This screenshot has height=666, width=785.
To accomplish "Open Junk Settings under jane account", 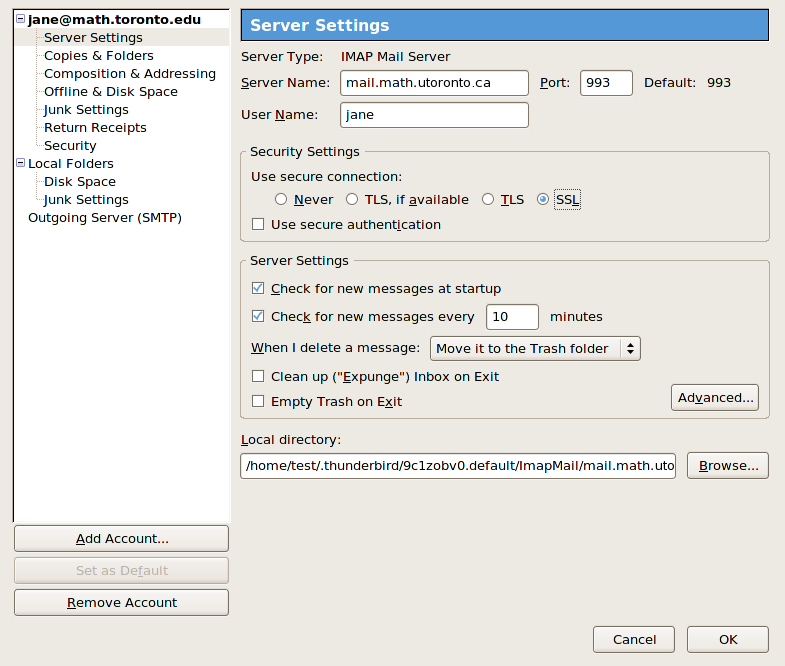I will pos(86,110).
